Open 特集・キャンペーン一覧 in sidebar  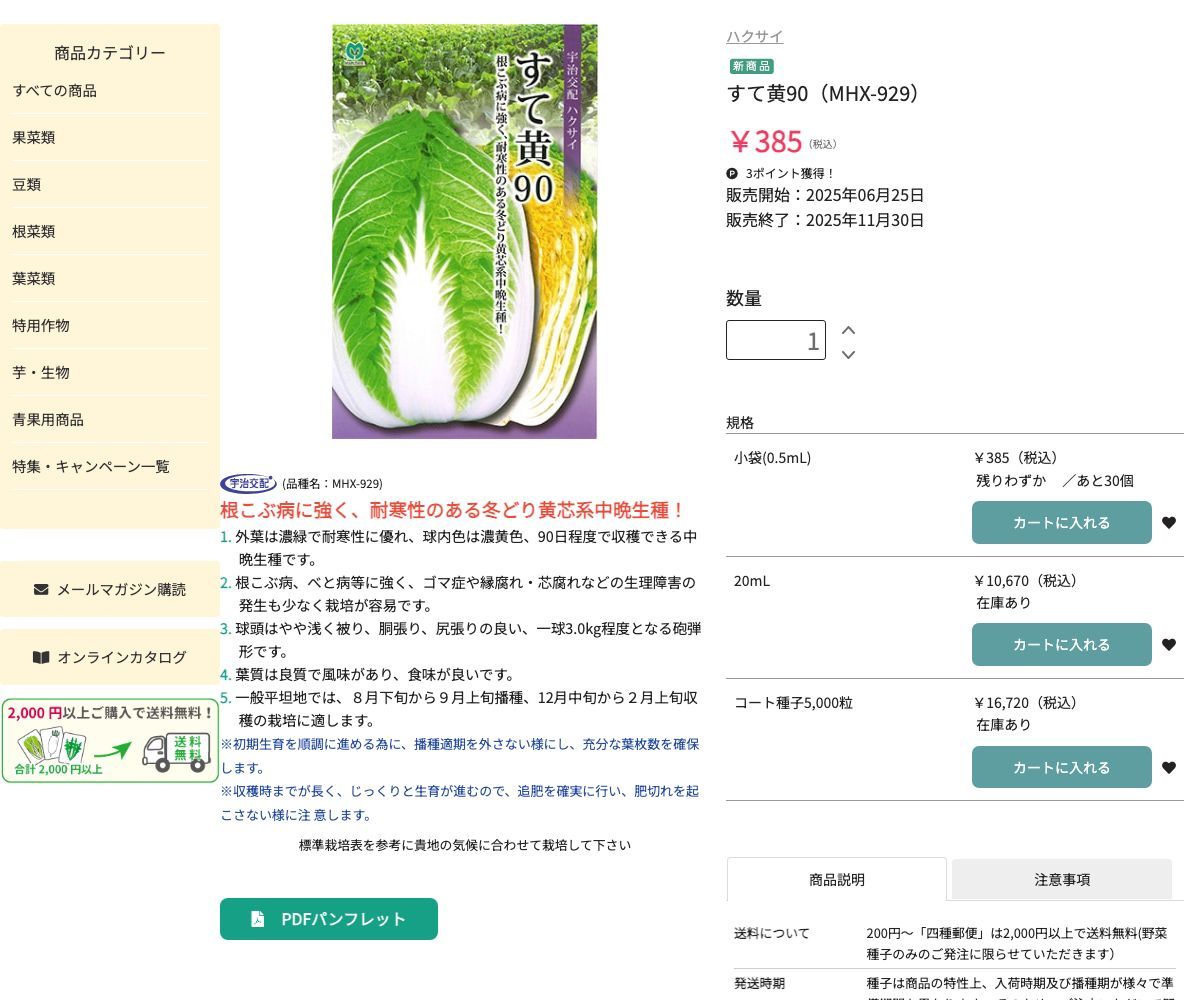[91, 467]
